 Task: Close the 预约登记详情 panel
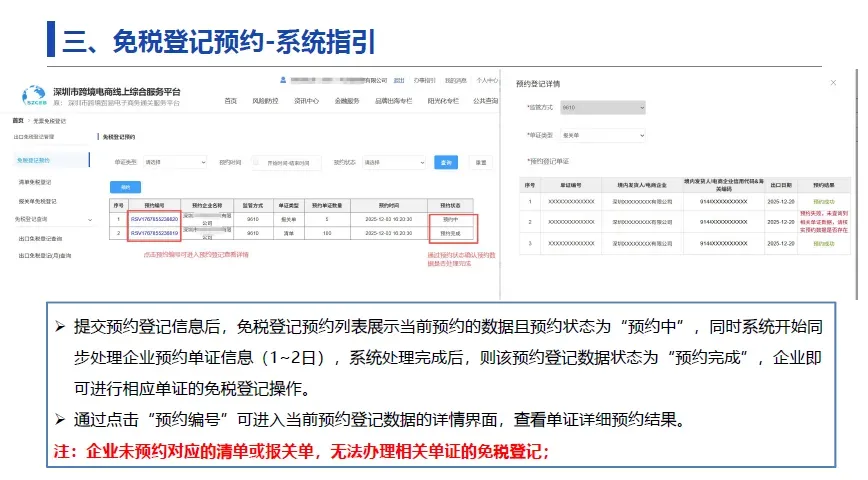(833, 82)
